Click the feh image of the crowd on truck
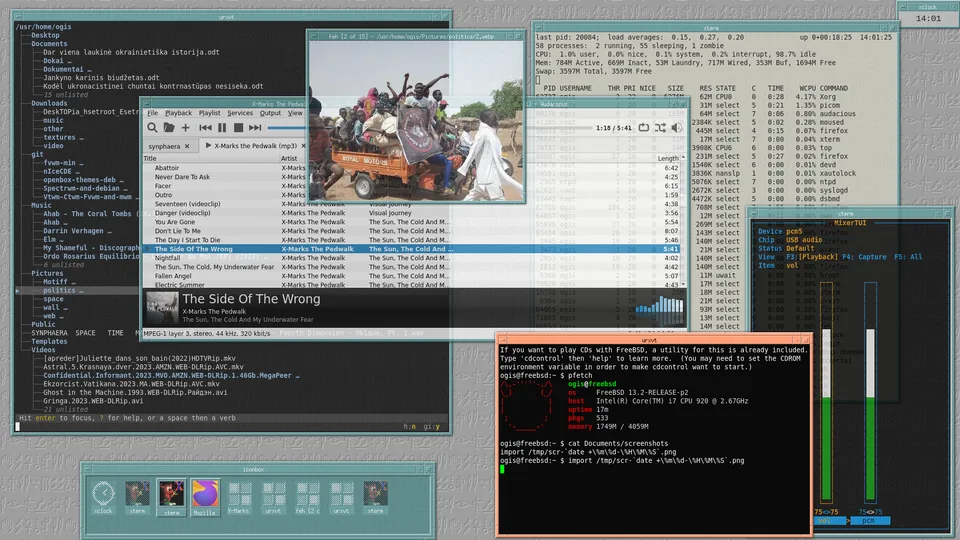 pos(416,121)
